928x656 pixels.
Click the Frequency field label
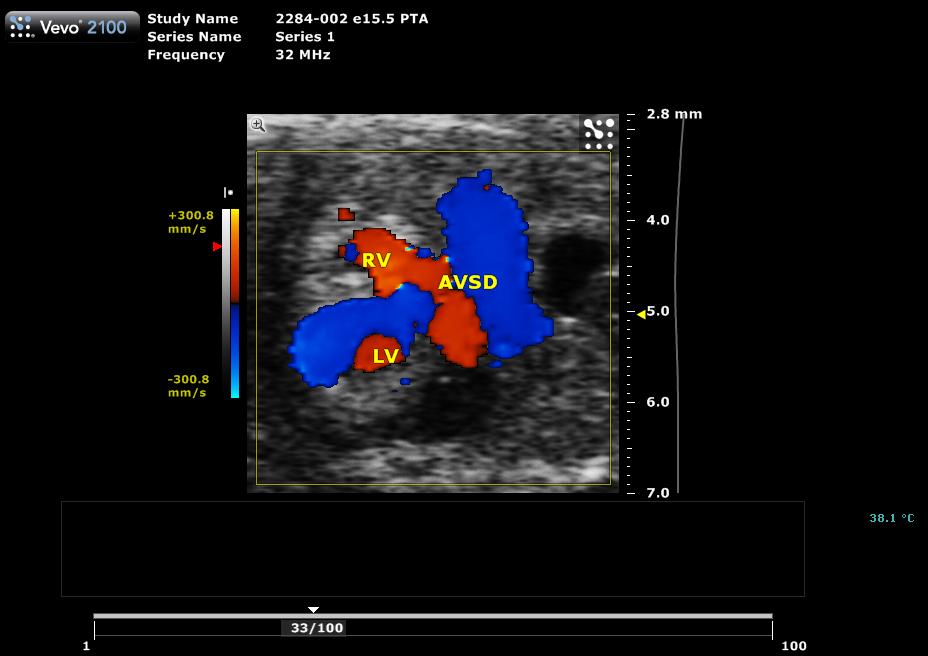186,54
